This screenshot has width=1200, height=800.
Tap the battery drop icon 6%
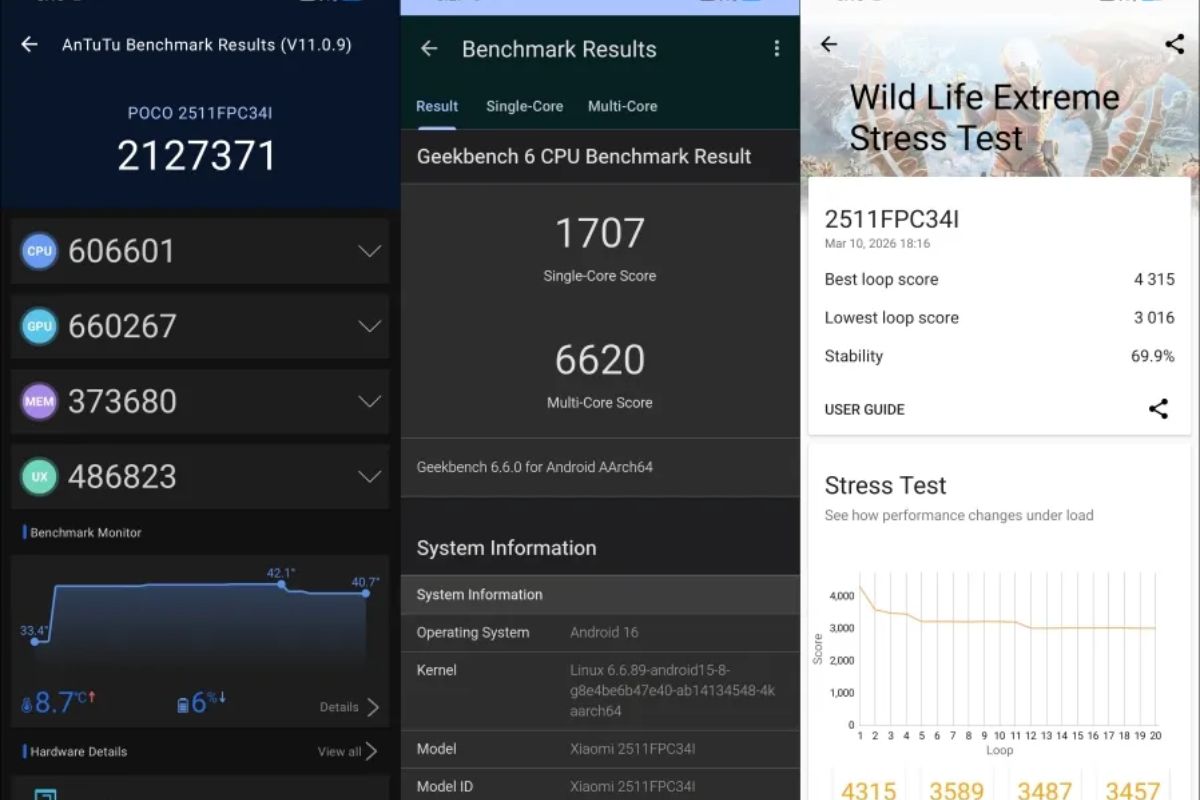(183, 705)
